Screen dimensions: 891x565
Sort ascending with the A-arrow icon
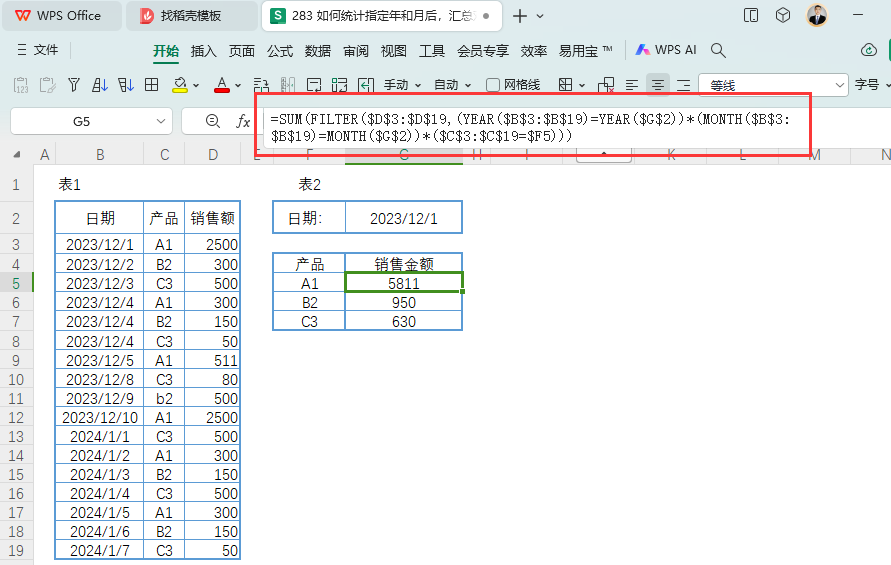[100, 85]
